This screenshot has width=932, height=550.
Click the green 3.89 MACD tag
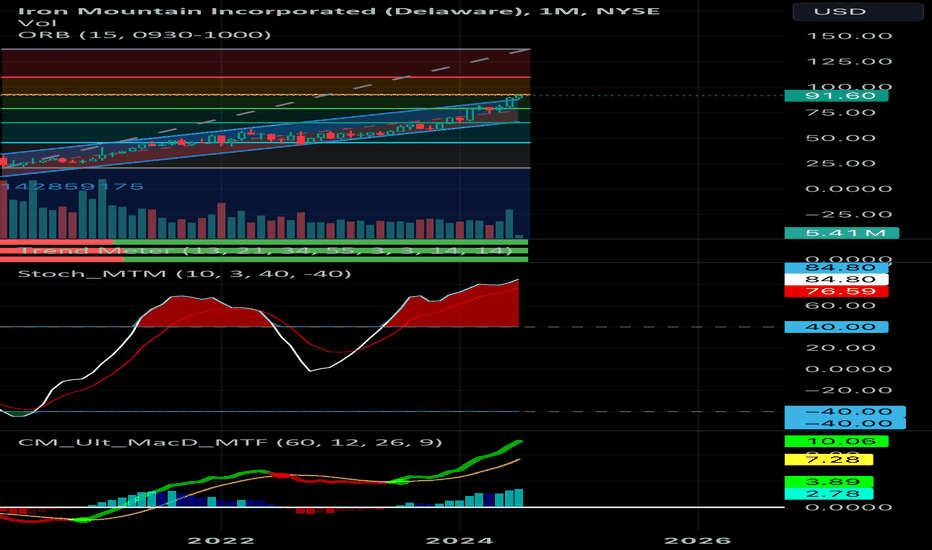[x=829, y=482]
